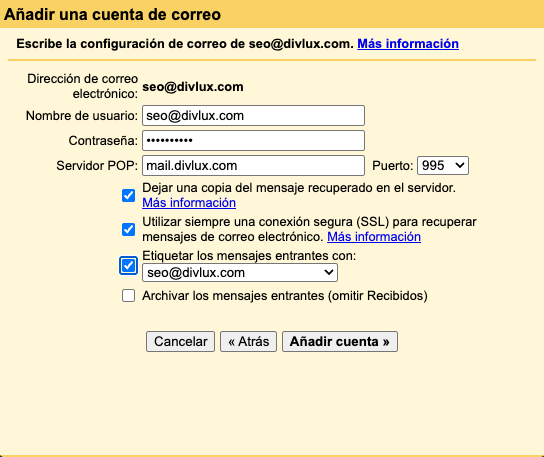Enable archive incoming messages checkbox
544x457 pixels.
click(x=128, y=296)
